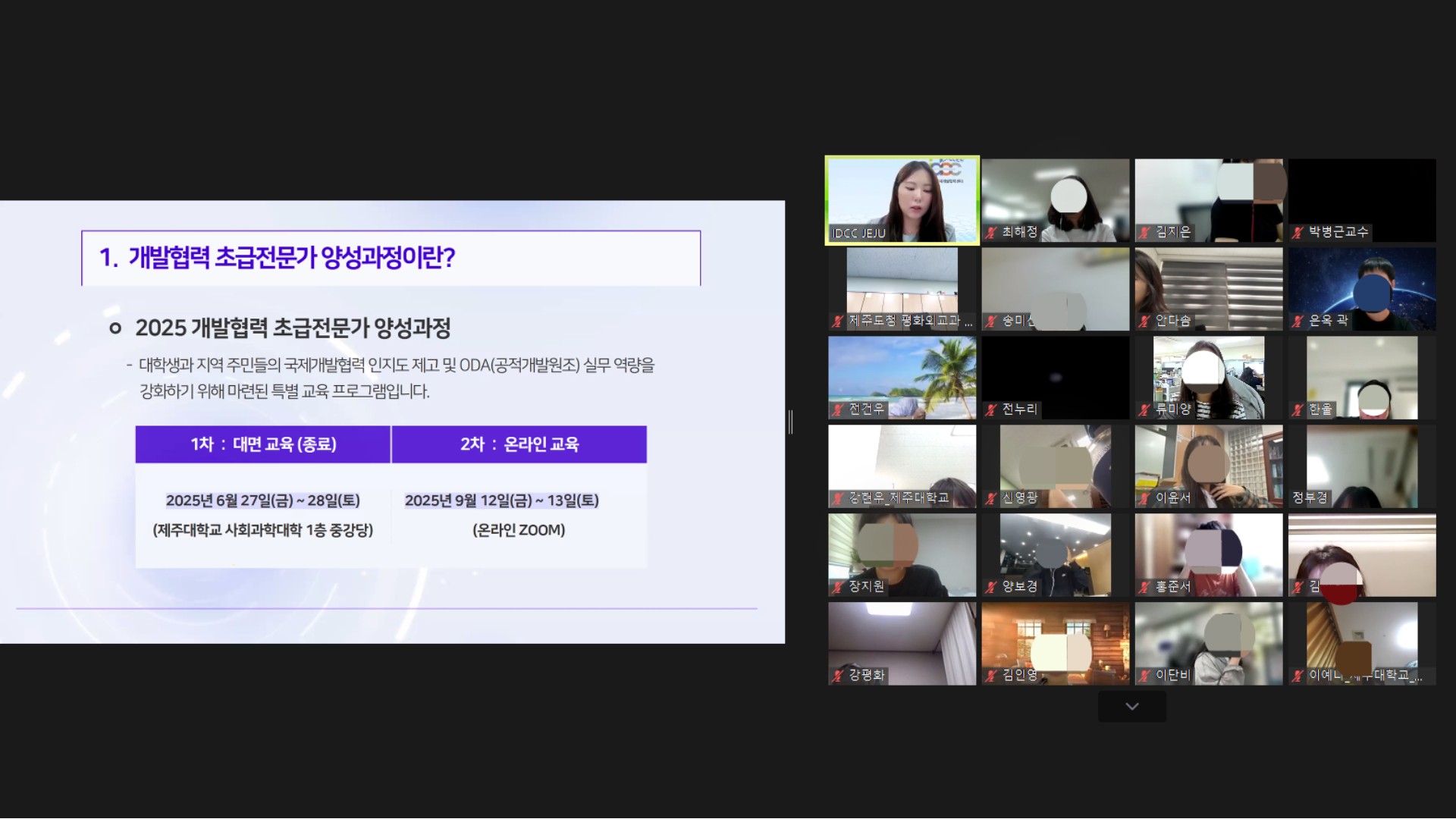
Task: Click the slide's 1차 대면 교육 header
Action: coord(263,444)
